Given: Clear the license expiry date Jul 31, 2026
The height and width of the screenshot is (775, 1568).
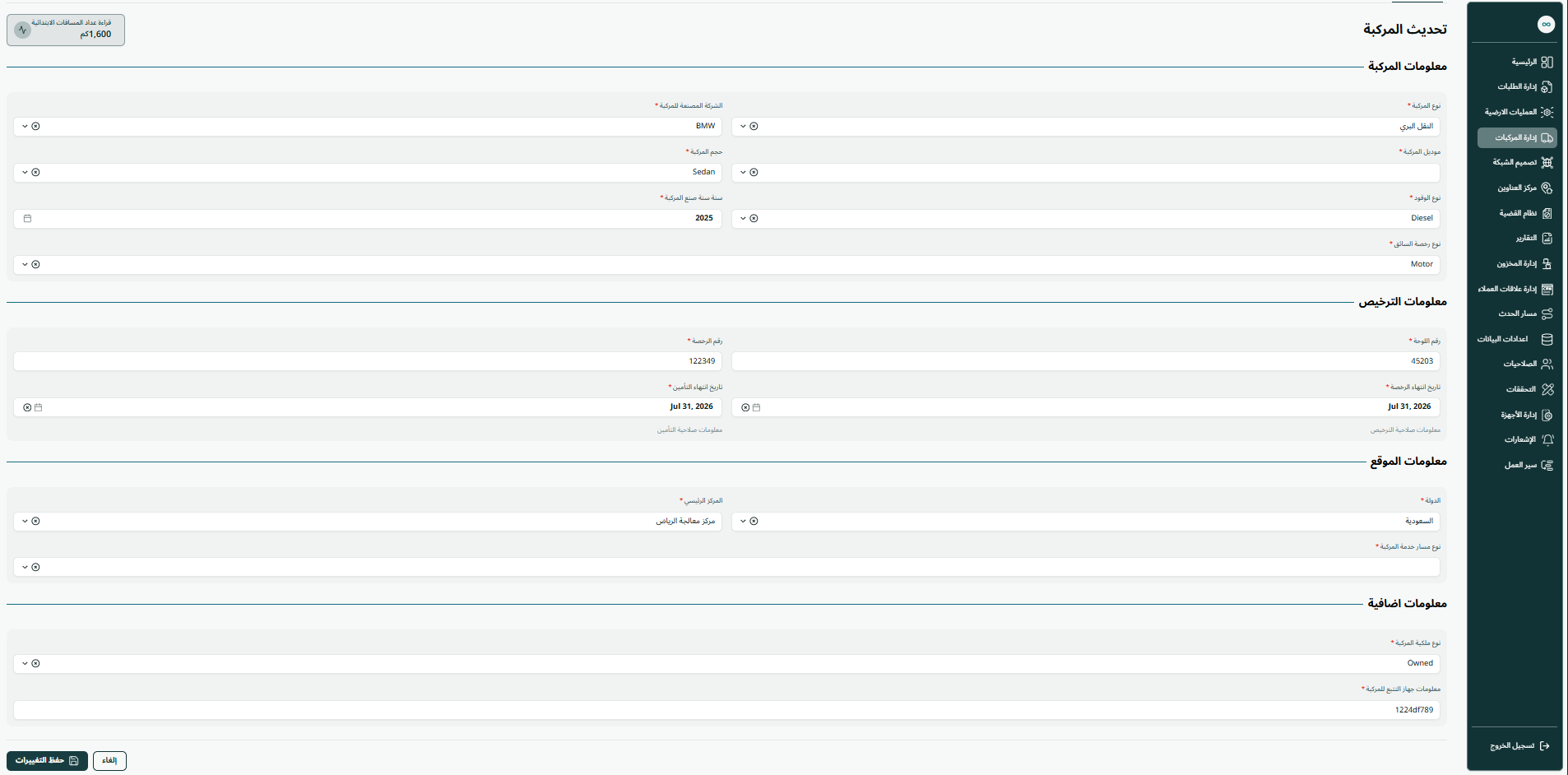Looking at the screenshot, I should [x=745, y=407].
